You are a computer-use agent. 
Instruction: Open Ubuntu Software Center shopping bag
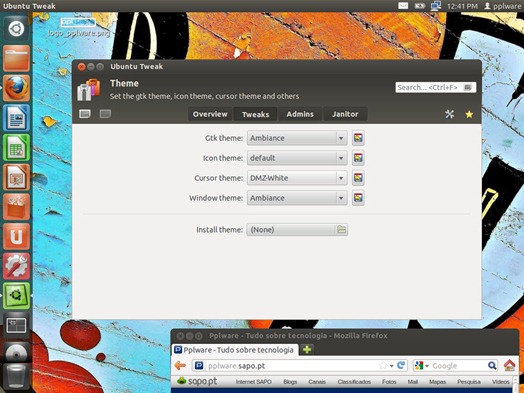click(16, 207)
